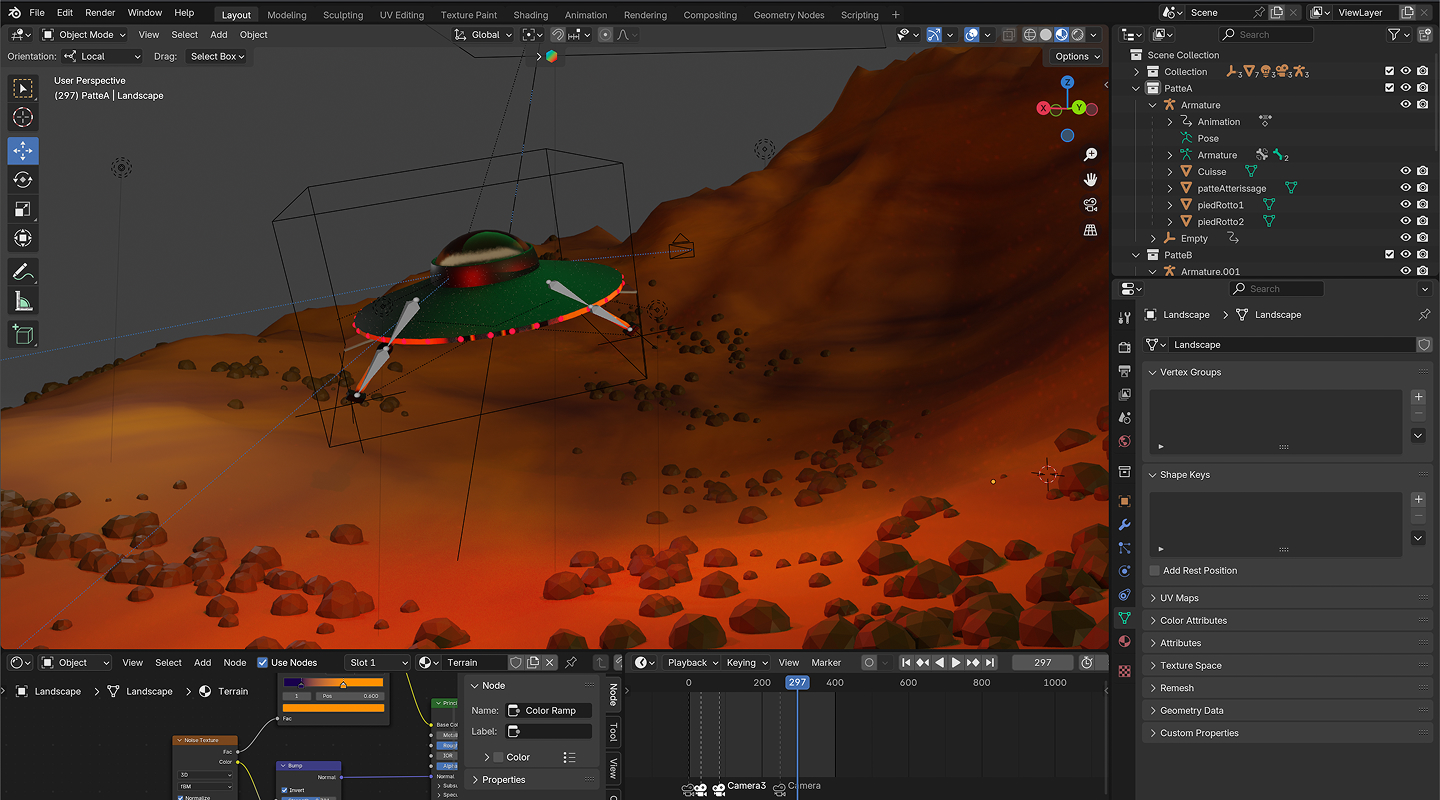Image resolution: width=1440 pixels, height=800 pixels.
Task: Open the Material properties tab
Action: point(1125,642)
